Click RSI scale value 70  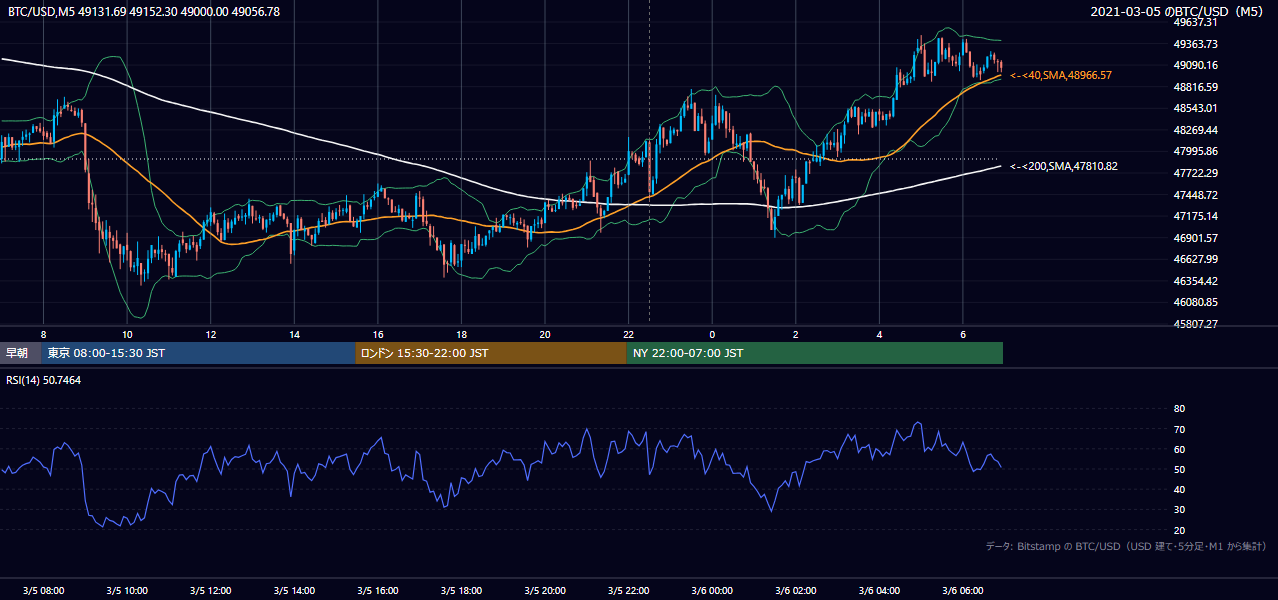1179,429
